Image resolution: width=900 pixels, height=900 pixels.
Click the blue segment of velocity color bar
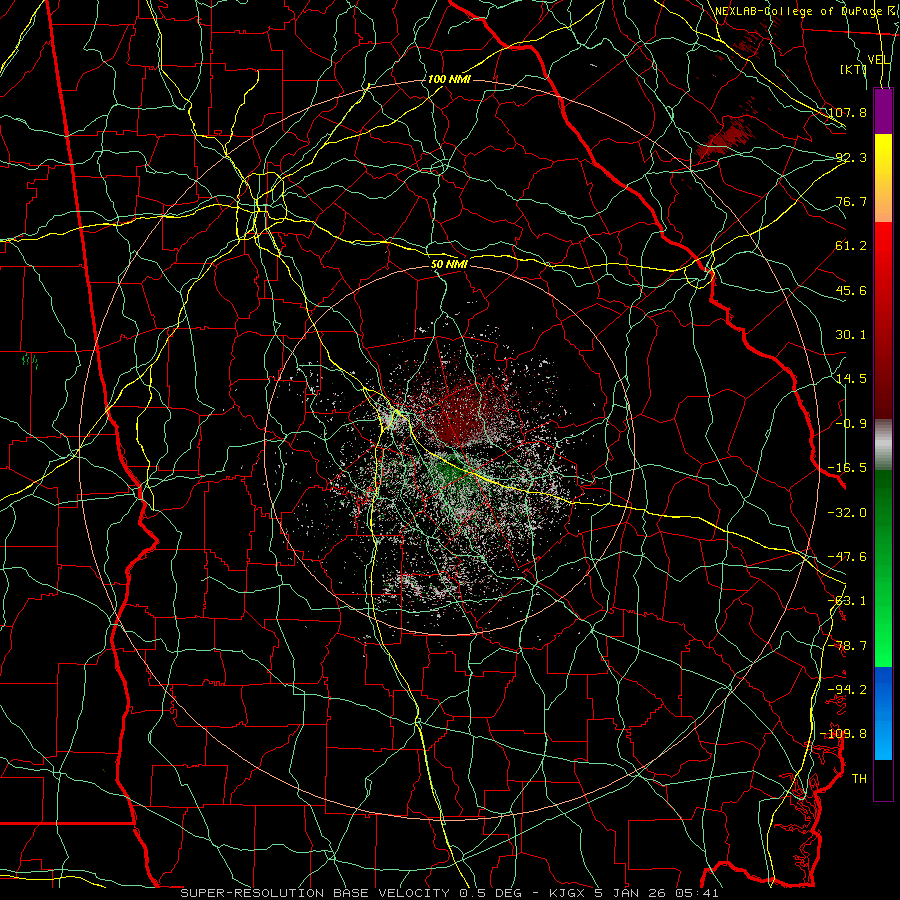pyautogui.click(x=883, y=713)
